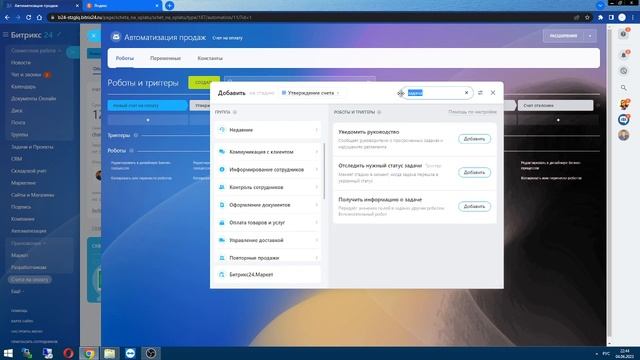Choose the Контроль сотрудников group icon
Viewport: 640px width, 360px height.
point(222,187)
